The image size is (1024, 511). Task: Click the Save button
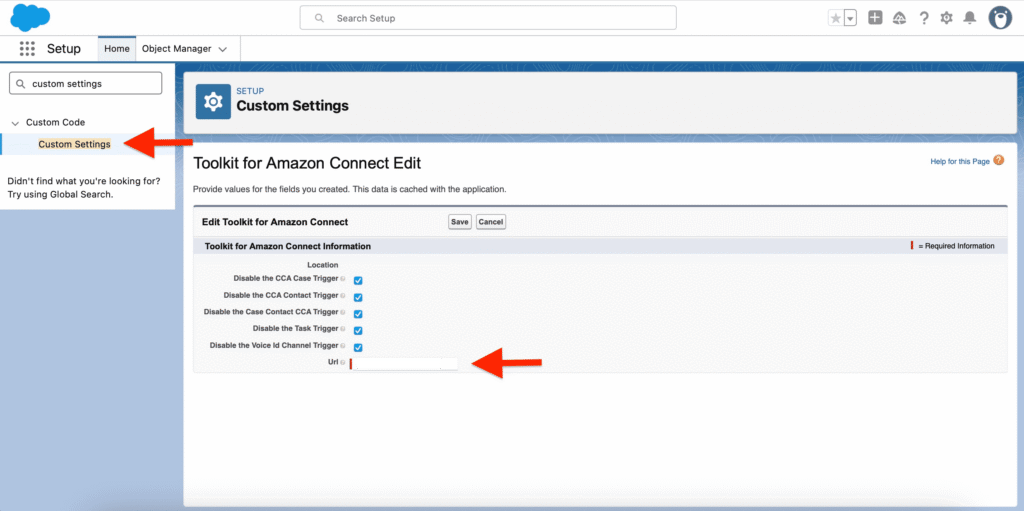tap(459, 222)
